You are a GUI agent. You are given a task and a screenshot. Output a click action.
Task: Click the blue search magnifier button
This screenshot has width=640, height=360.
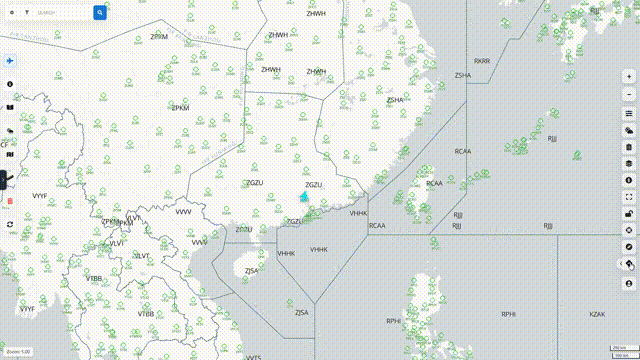click(x=100, y=13)
